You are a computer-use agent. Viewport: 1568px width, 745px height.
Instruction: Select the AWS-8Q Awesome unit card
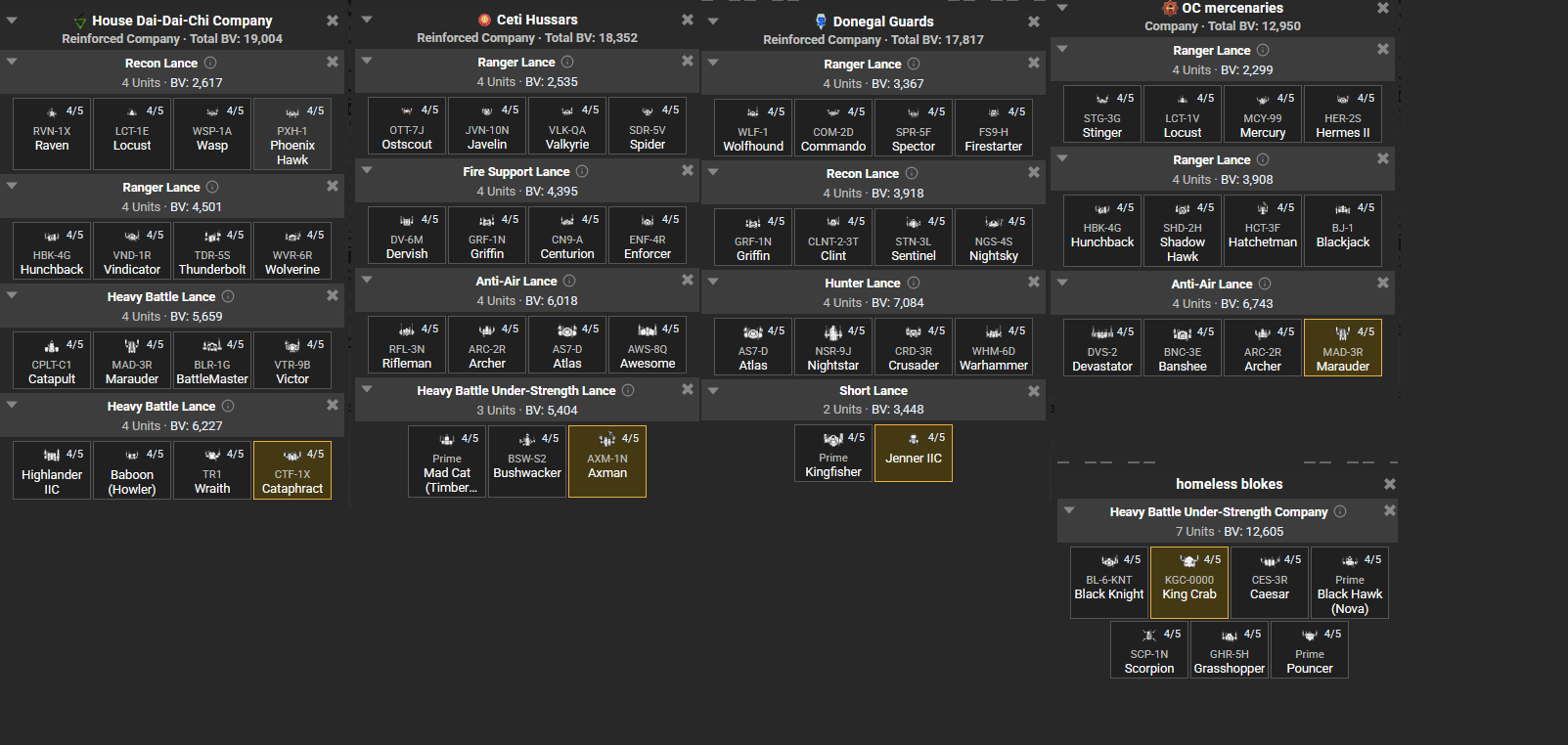(648, 345)
